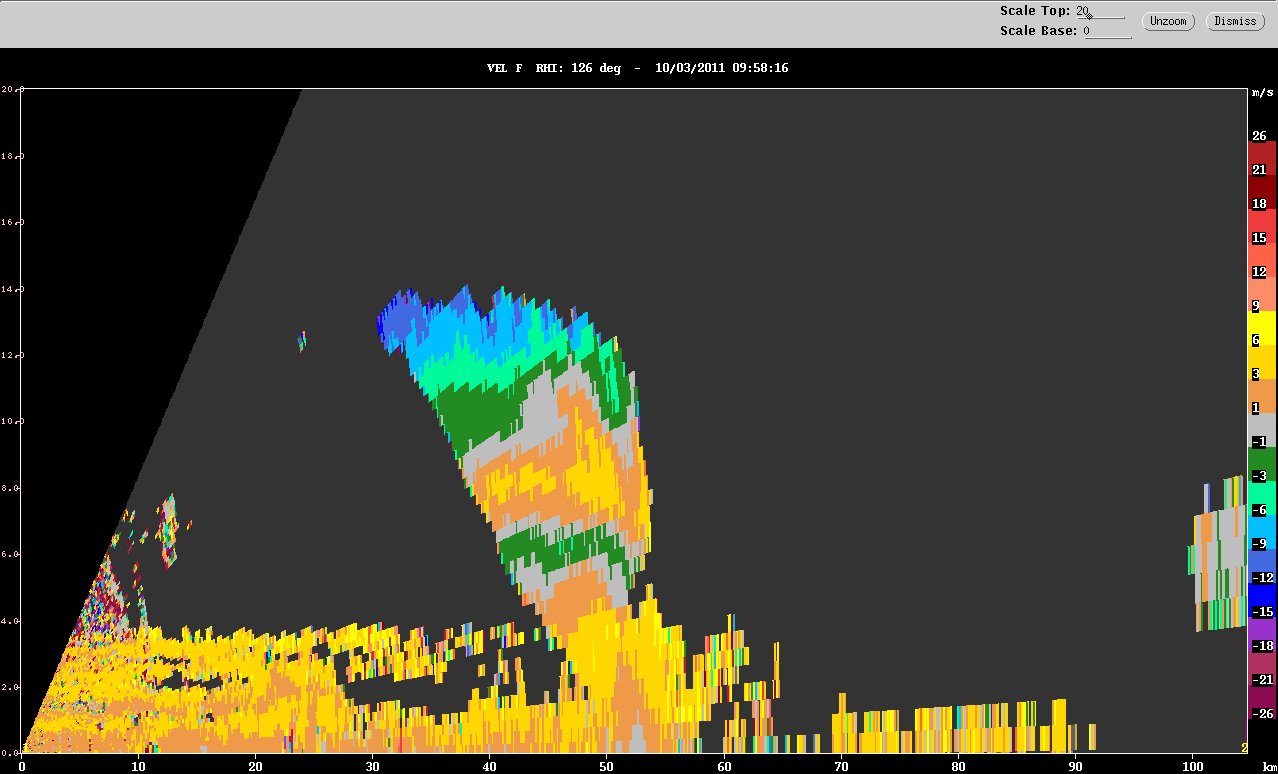Select the gray swatch between 1 and -1
The width and height of the screenshot is (1278, 774).
tap(1261, 428)
